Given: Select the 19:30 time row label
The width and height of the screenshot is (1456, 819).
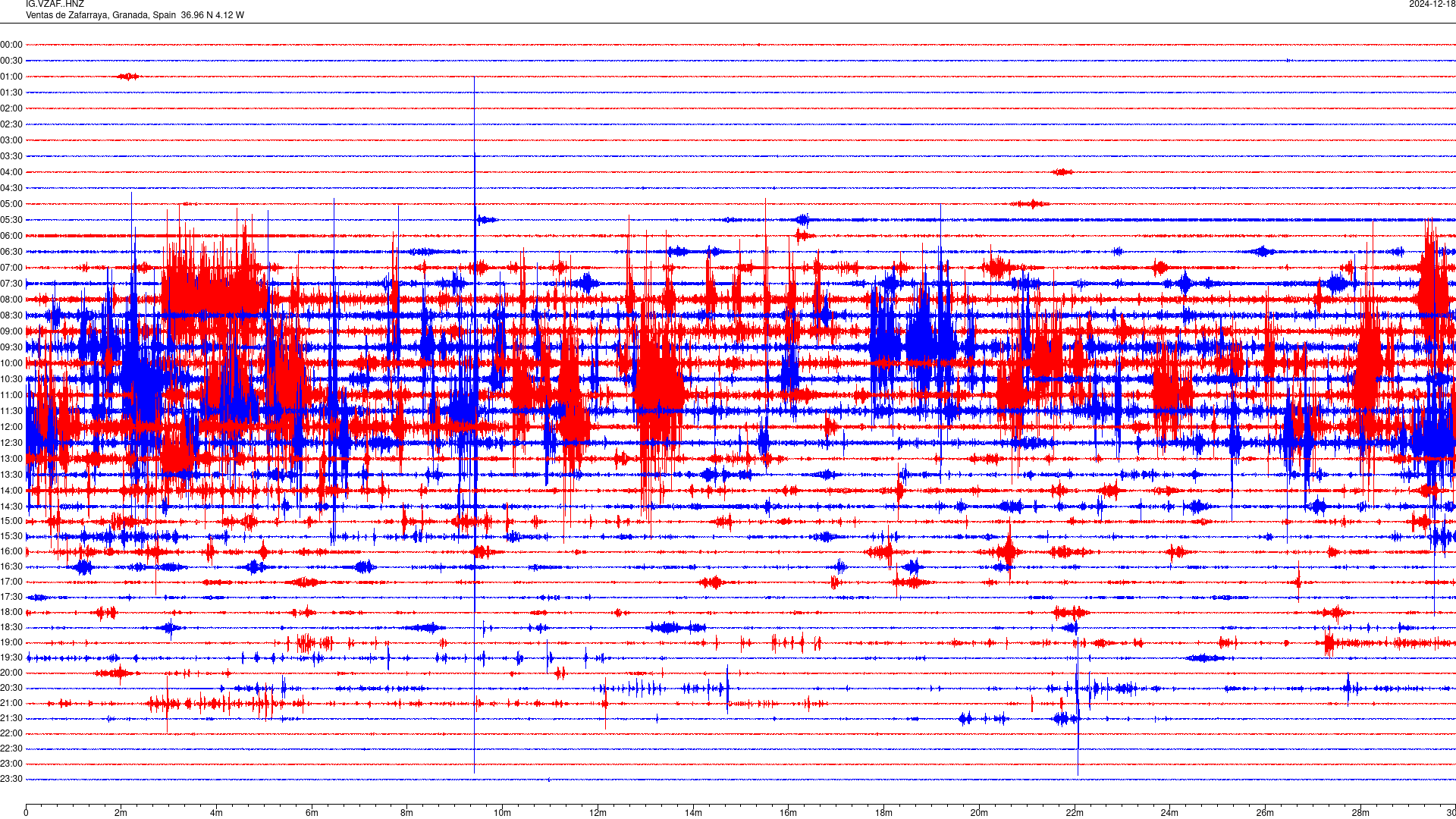Looking at the screenshot, I should [x=11, y=657].
